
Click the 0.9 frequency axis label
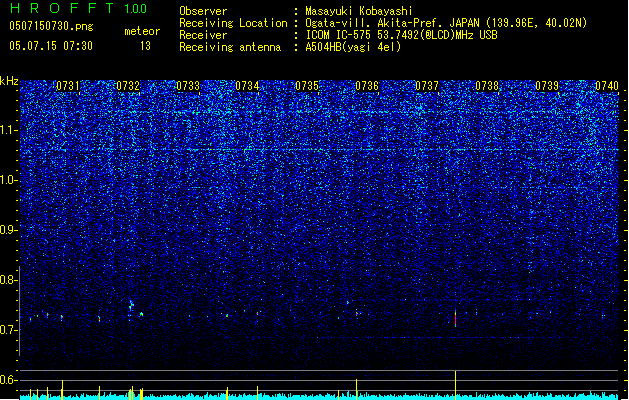pyautogui.click(x=9, y=230)
